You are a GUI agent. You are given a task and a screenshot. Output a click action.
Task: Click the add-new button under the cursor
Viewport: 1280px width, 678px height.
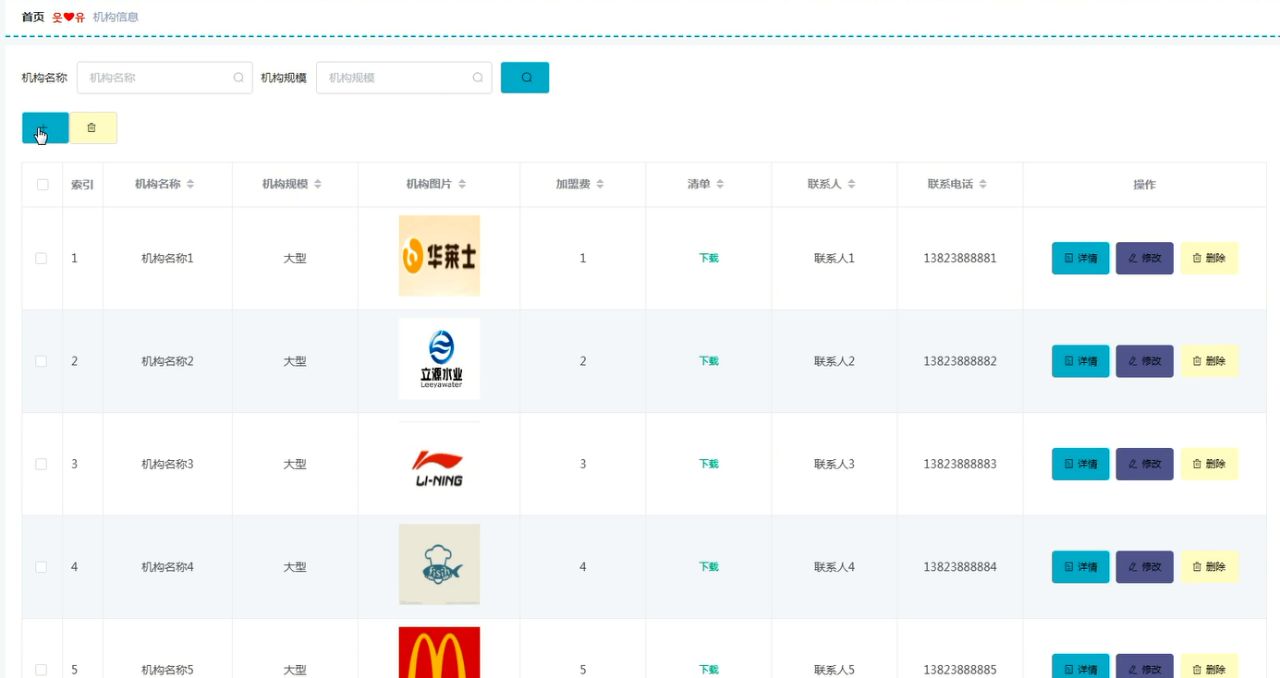45,128
